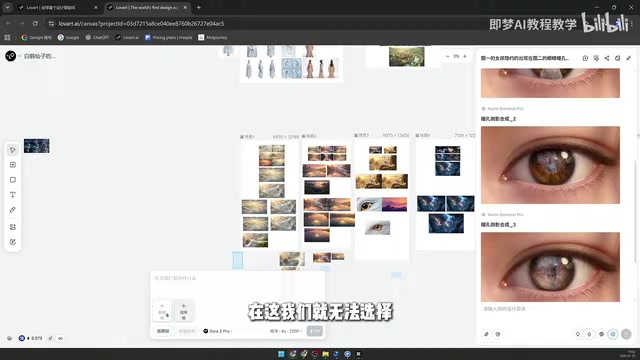Select the dark thumbnail on left canvas
Screen dimensions: 640x360
coord(37,146)
